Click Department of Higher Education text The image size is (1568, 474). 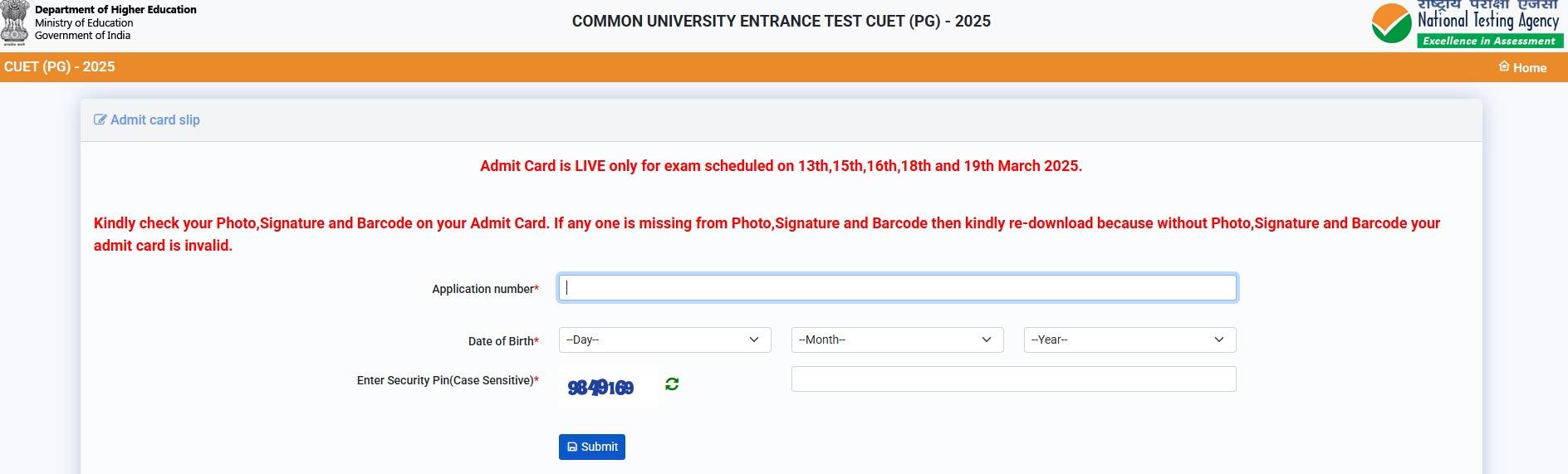[x=115, y=10]
